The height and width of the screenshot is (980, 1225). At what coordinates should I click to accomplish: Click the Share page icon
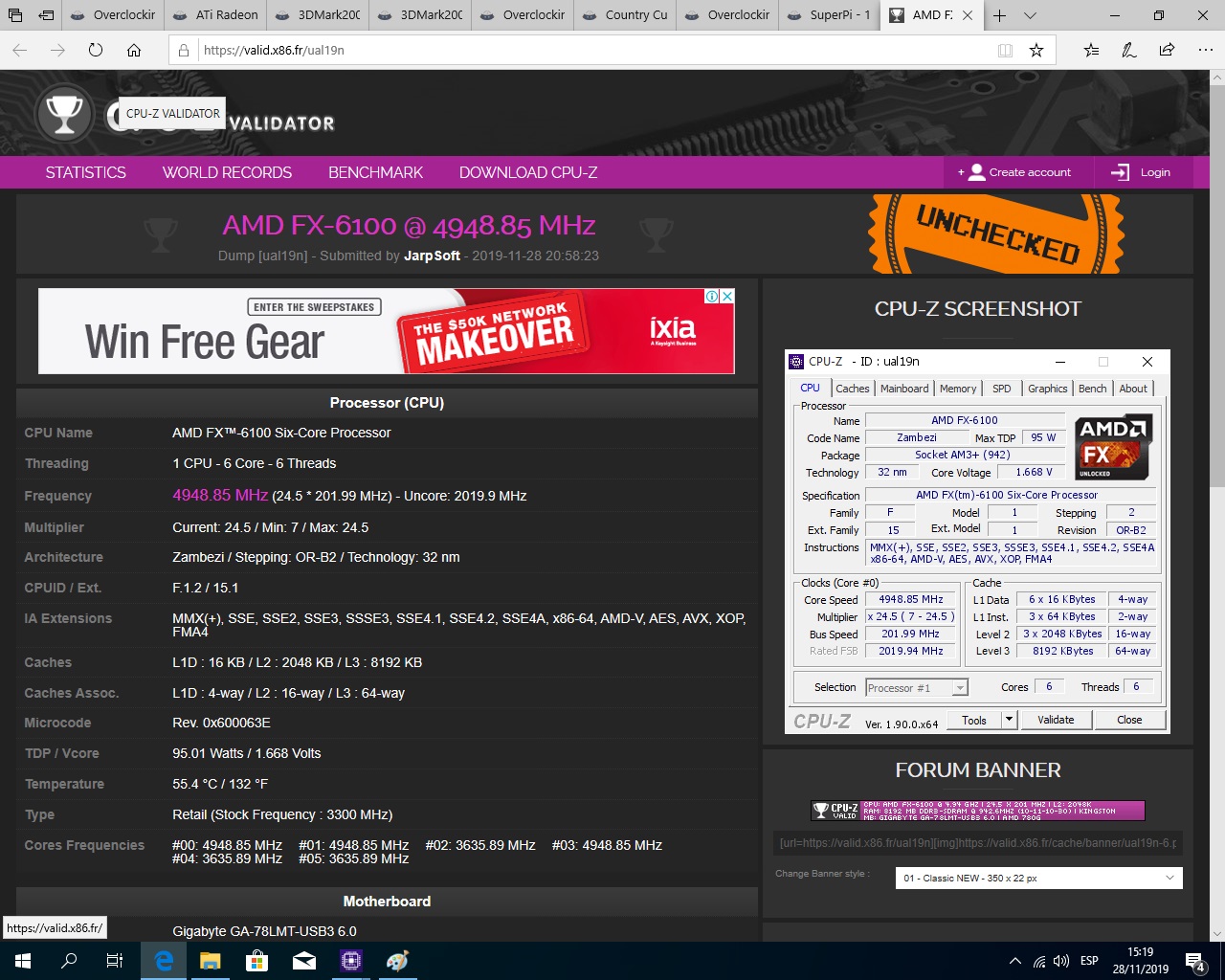(1167, 50)
